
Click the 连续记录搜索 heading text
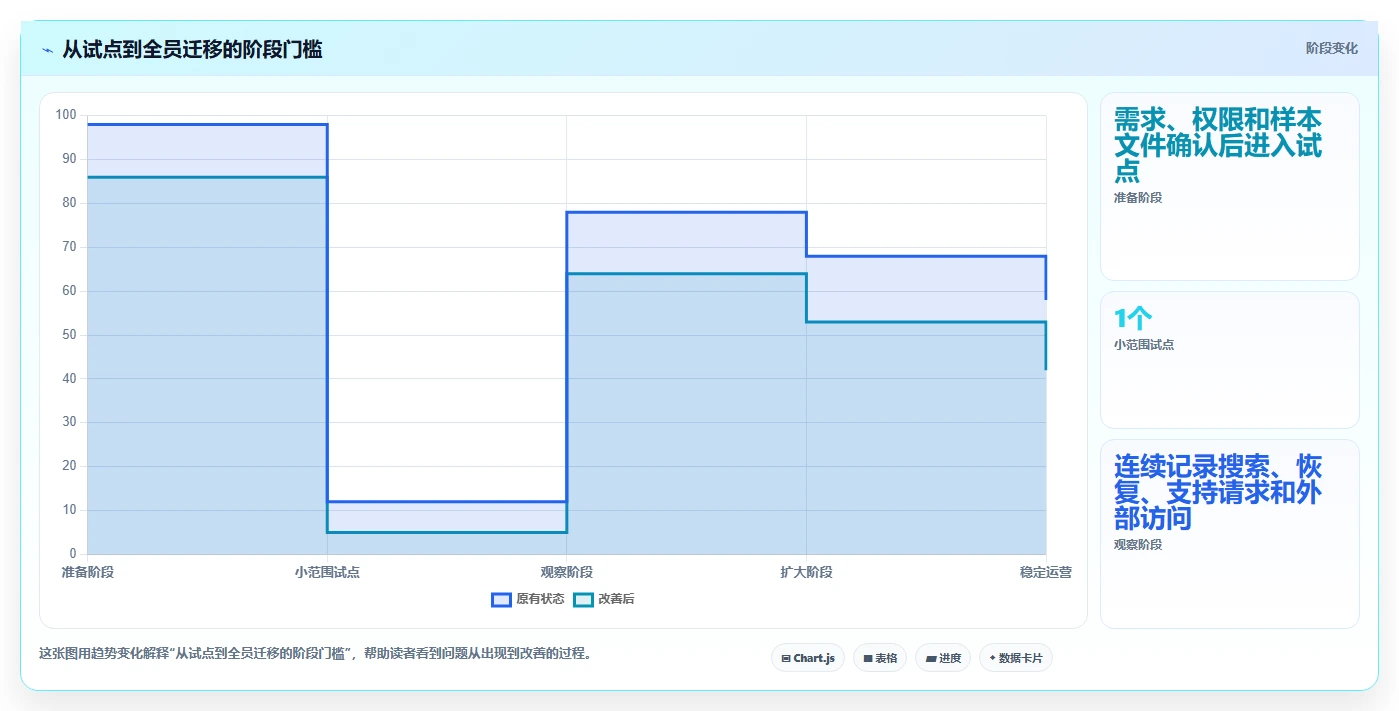click(1218, 493)
